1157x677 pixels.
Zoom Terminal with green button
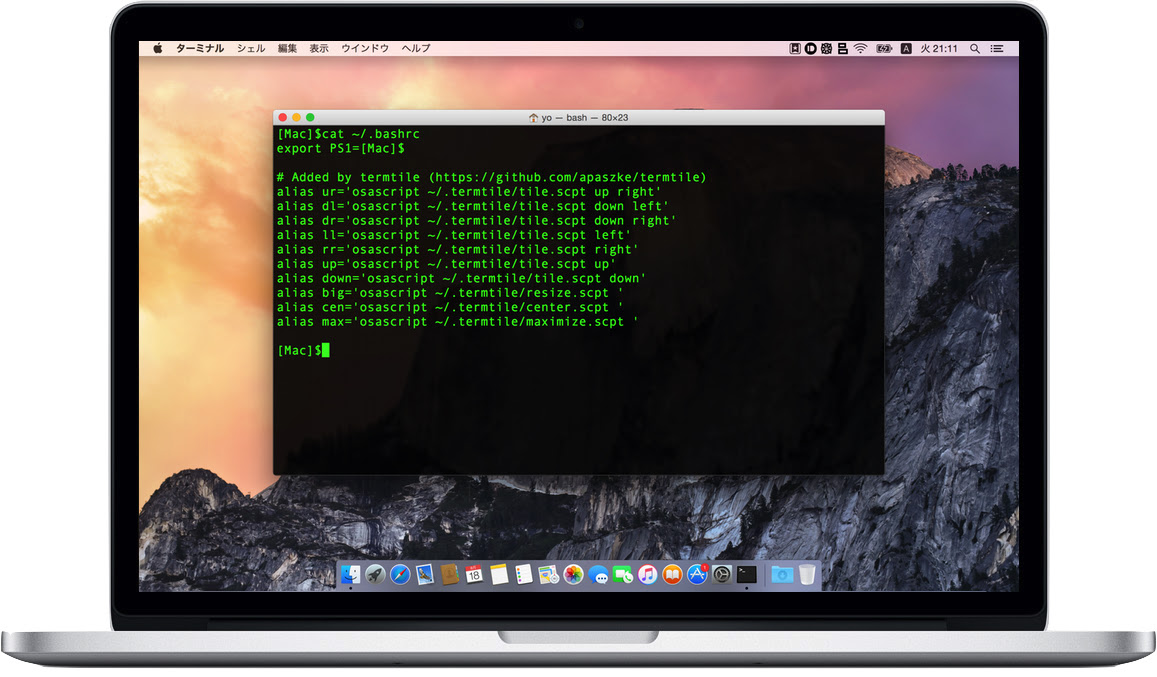click(x=310, y=117)
